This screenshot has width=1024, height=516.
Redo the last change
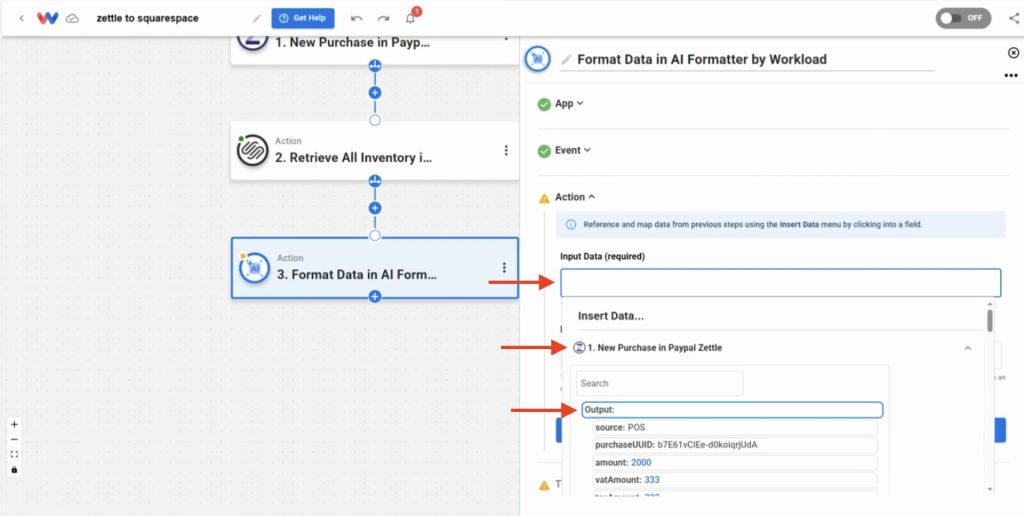383,18
